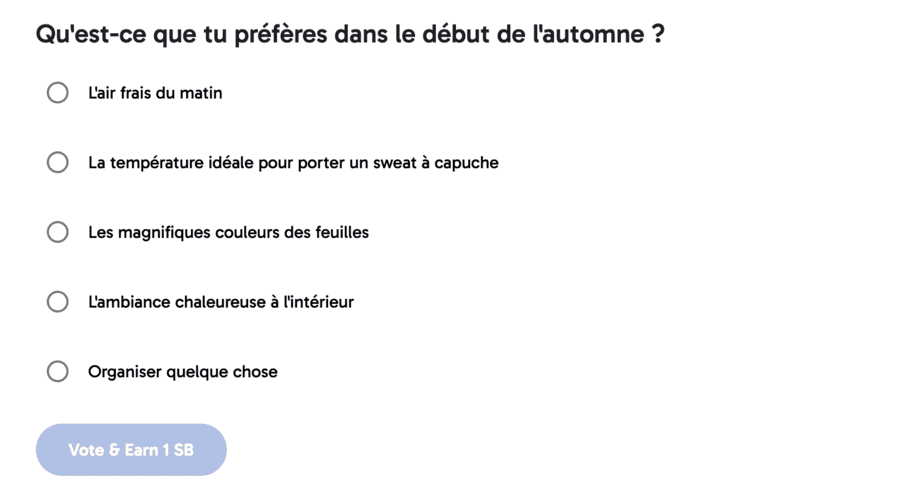Vote for the fresh morning air circle
The height and width of the screenshot is (490, 900).
click(x=58, y=93)
